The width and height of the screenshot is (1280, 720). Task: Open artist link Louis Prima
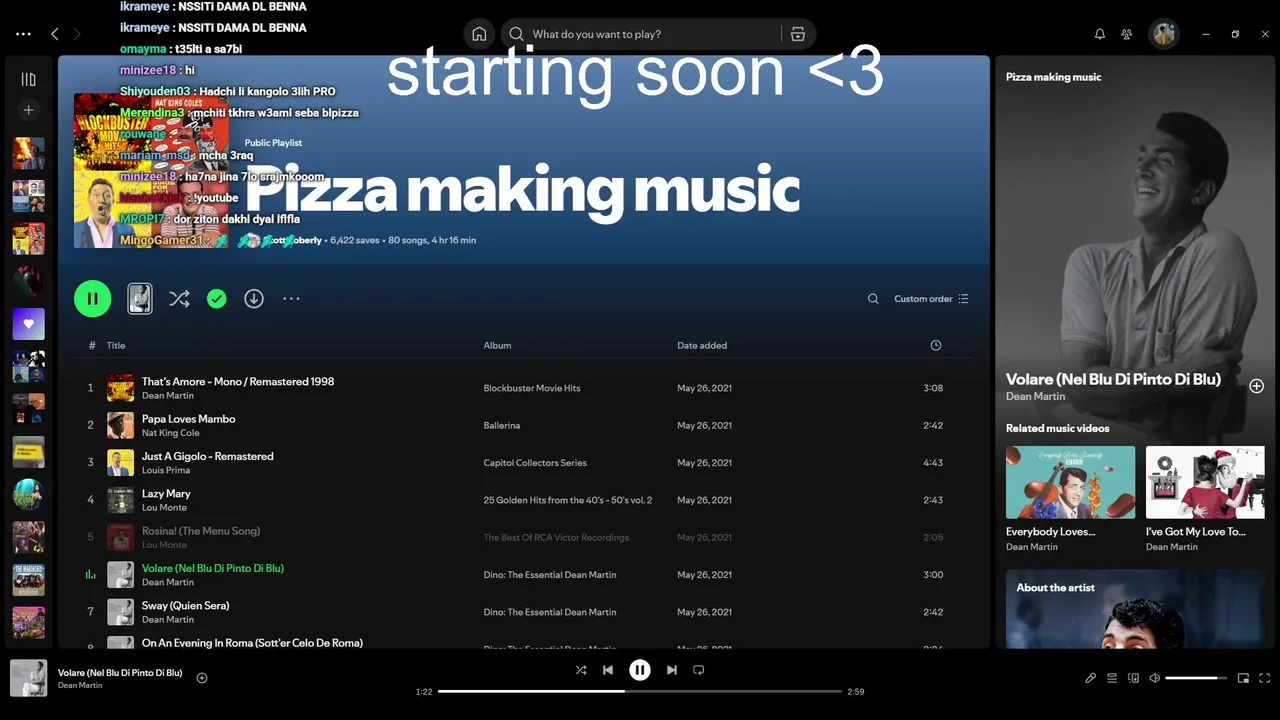pyautogui.click(x=165, y=470)
